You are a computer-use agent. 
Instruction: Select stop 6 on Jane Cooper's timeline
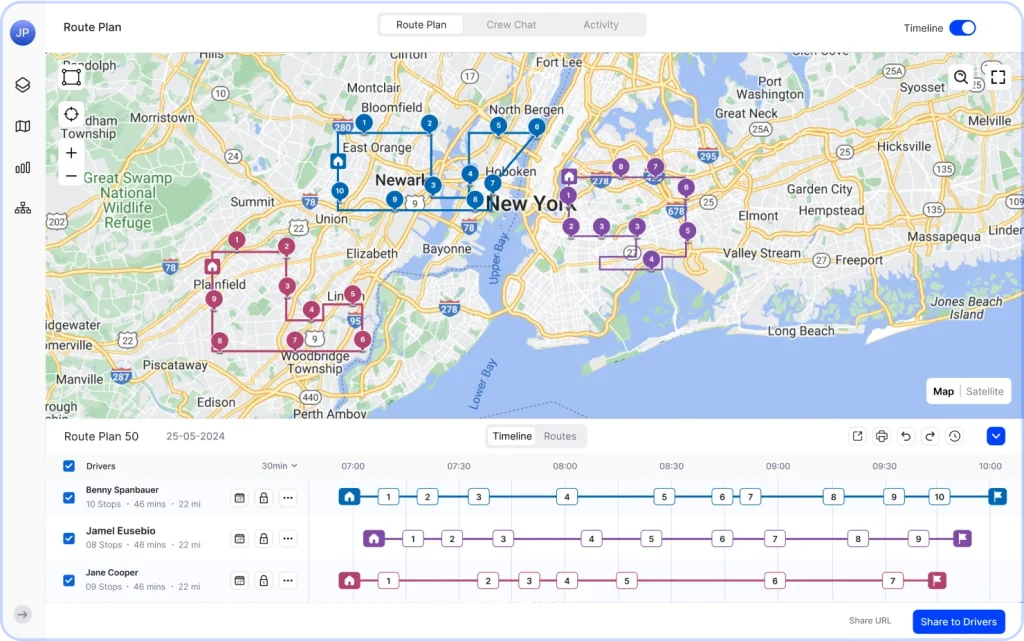[x=775, y=580]
